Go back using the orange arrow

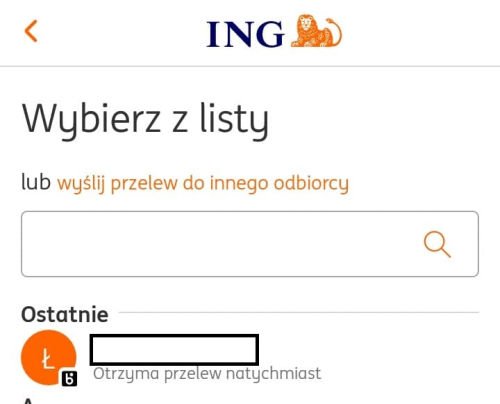coord(31,31)
